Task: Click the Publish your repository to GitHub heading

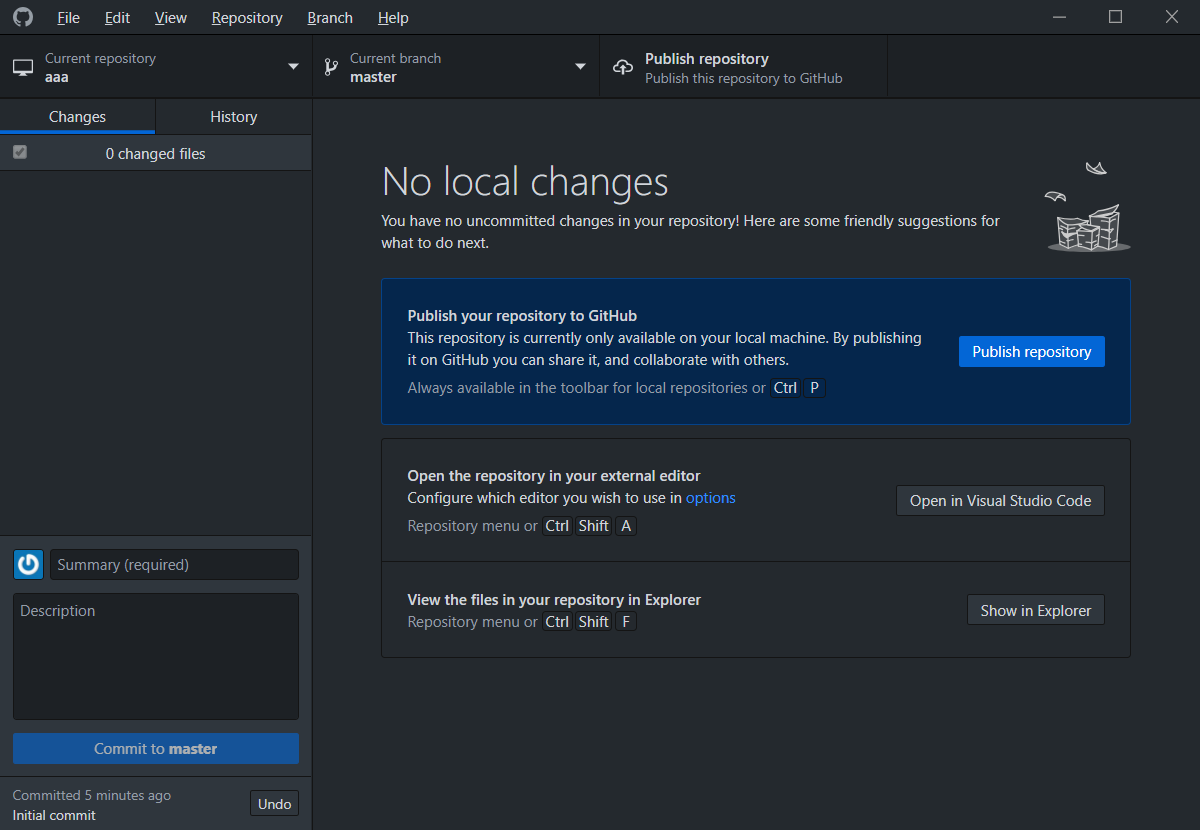Action: pos(522,316)
